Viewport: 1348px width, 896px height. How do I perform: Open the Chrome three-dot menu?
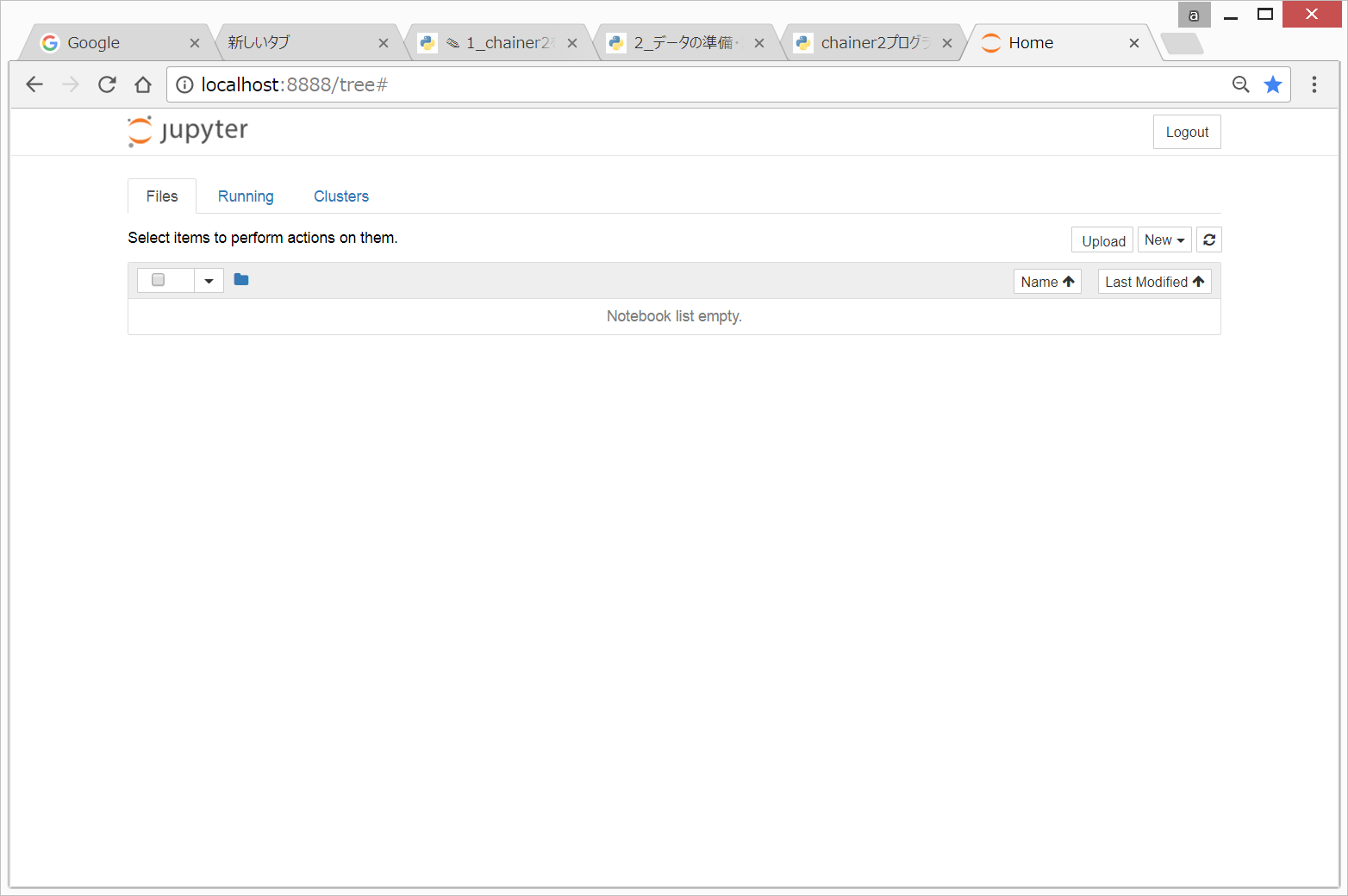pos(1314,84)
